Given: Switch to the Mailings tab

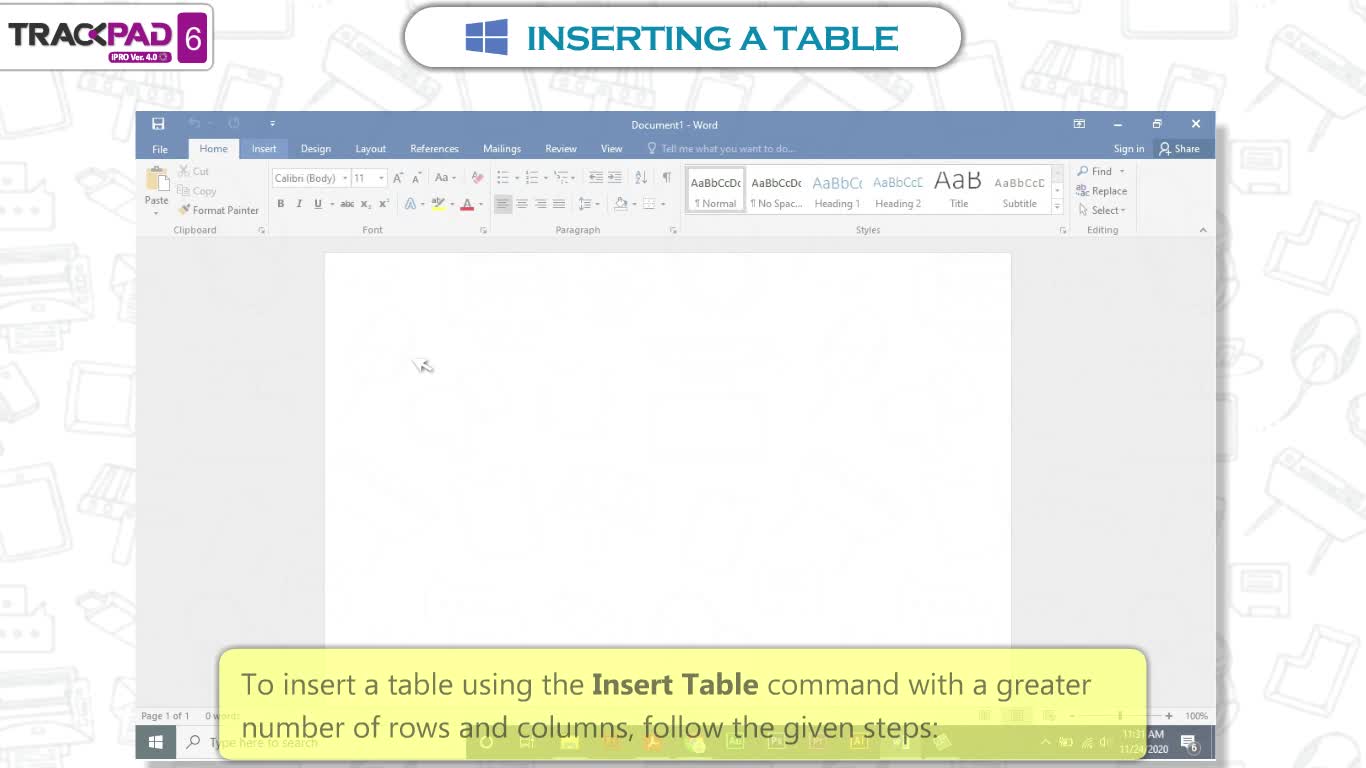Looking at the screenshot, I should (x=502, y=149).
